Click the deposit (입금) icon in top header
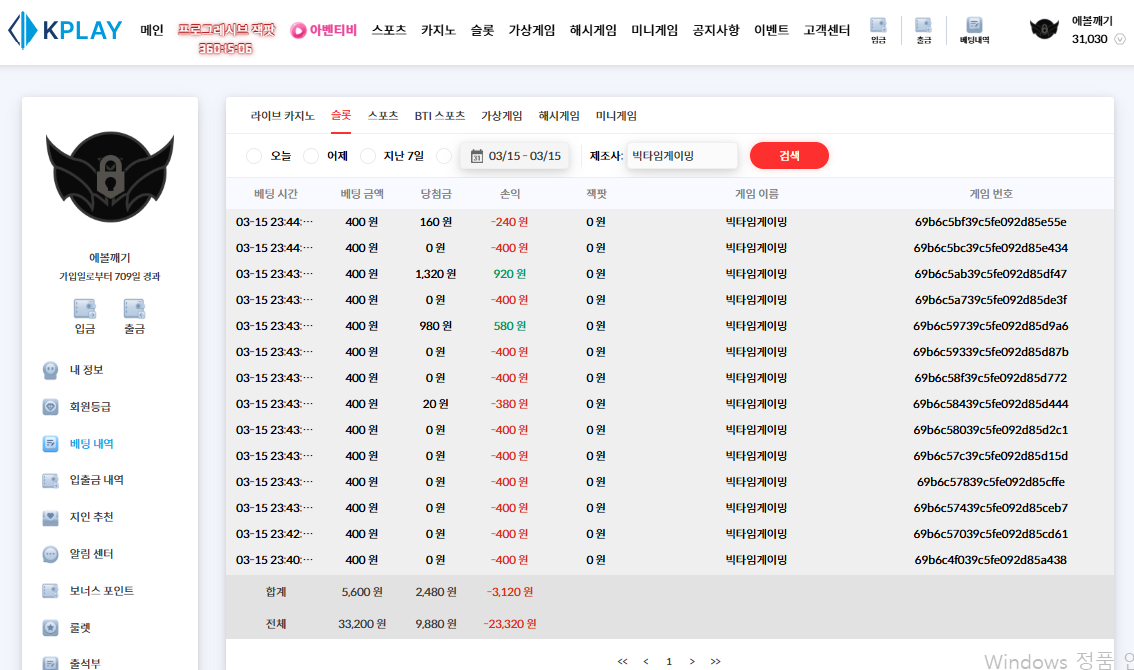The height and width of the screenshot is (670, 1134). pyautogui.click(x=878, y=30)
